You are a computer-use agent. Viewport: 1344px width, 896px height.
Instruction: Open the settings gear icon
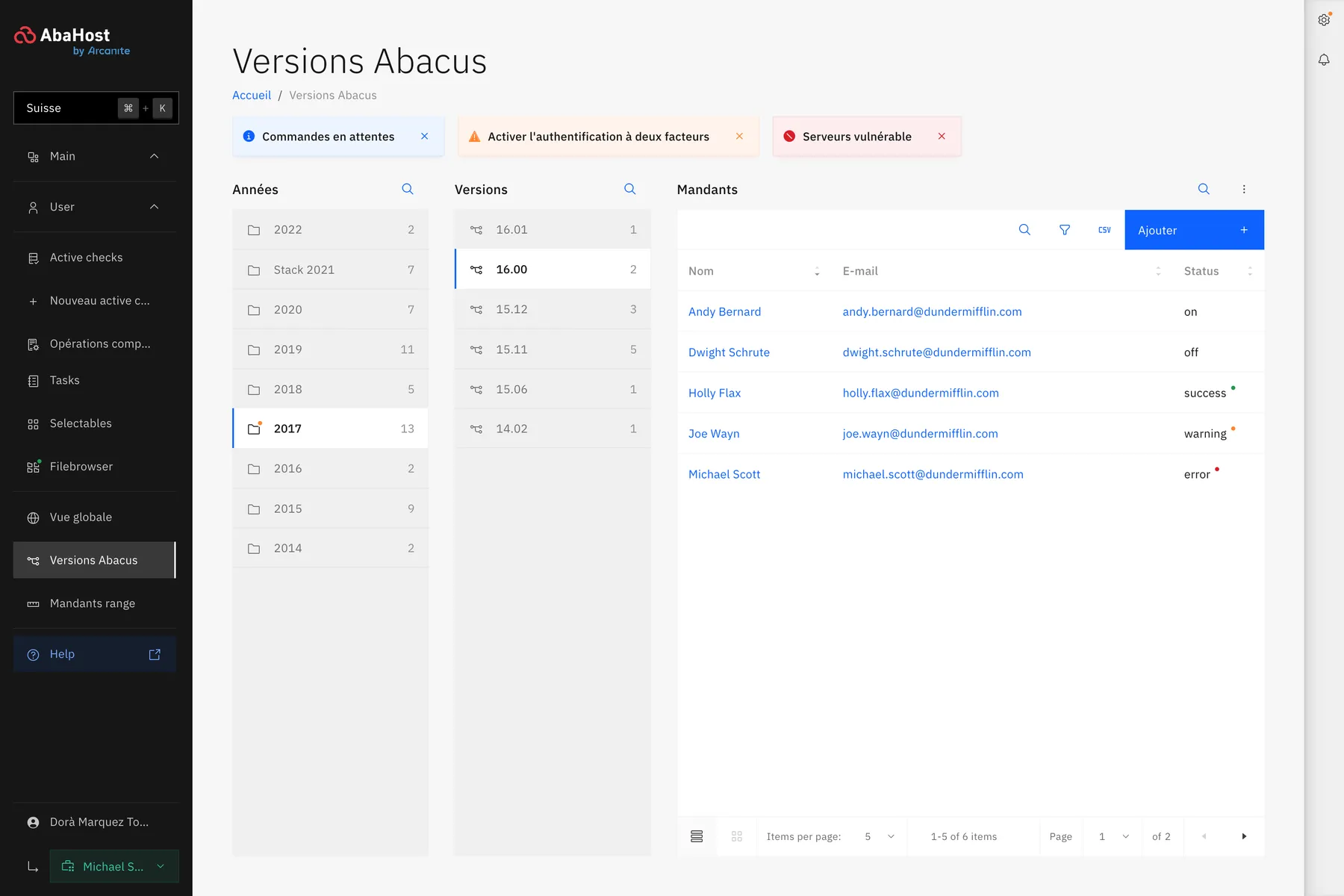[1324, 20]
